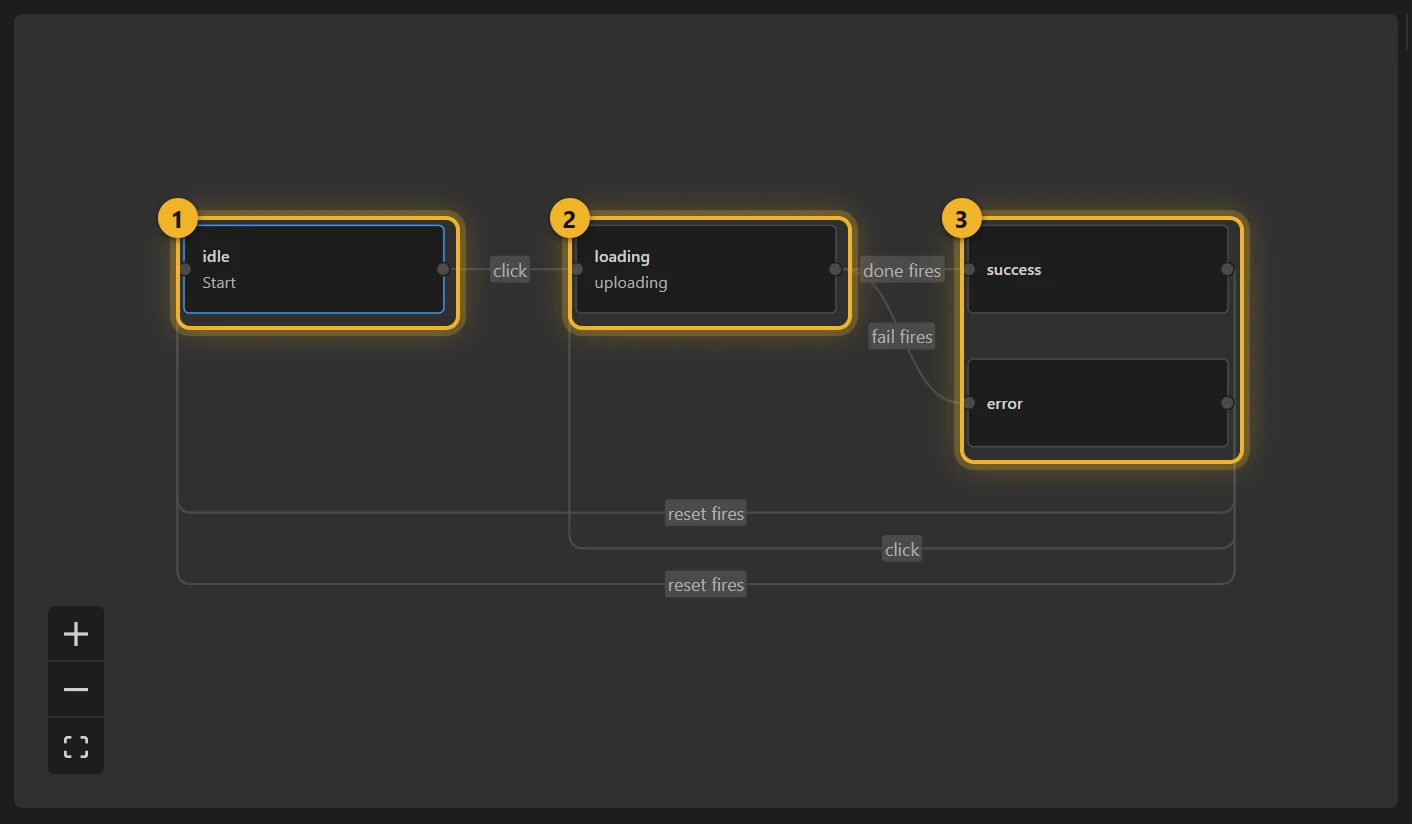Zoom out with the minus button
1412x824 pixels.
[76, 690]
